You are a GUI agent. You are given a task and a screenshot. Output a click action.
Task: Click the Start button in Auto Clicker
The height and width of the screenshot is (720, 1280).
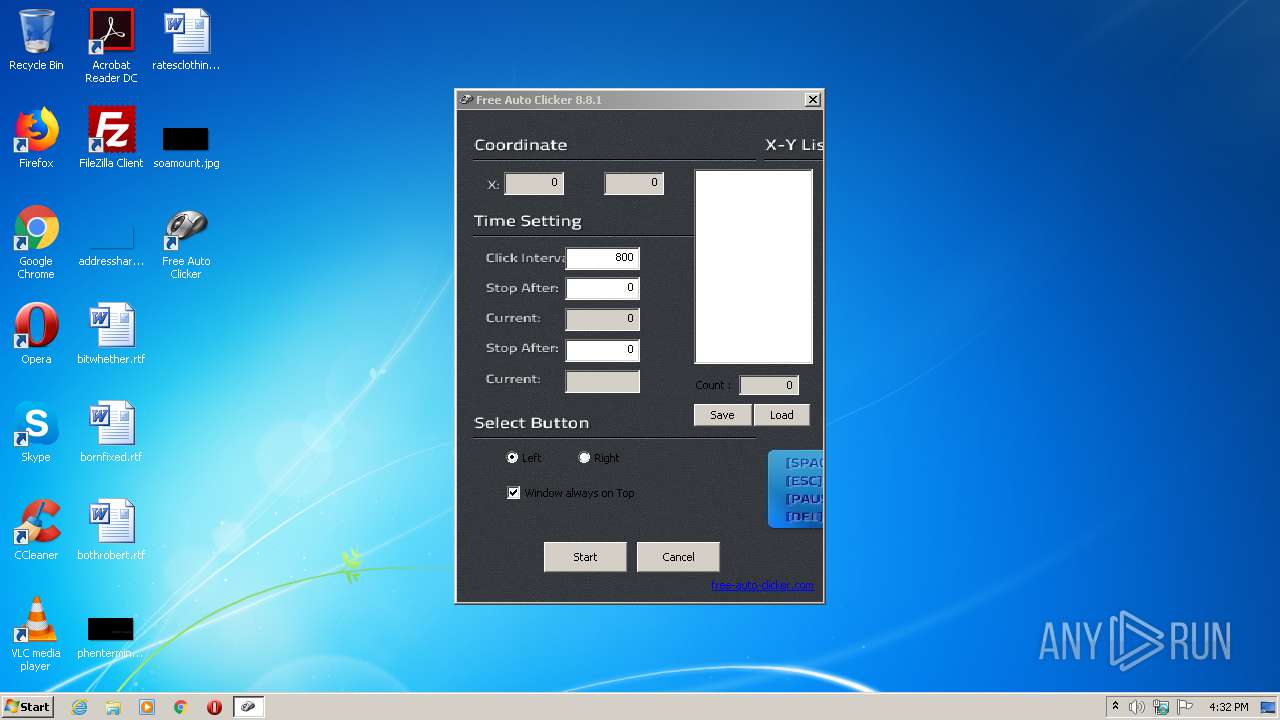point(585,557)
